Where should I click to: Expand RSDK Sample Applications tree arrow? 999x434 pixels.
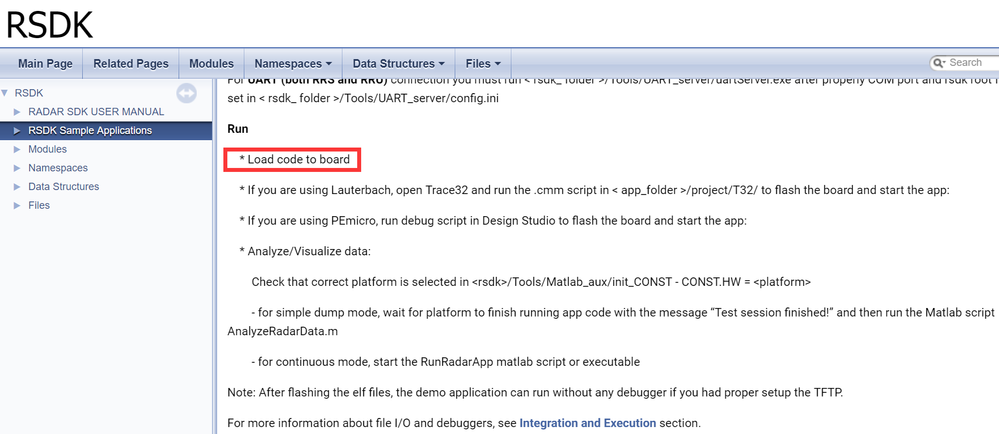coord(17,131)
